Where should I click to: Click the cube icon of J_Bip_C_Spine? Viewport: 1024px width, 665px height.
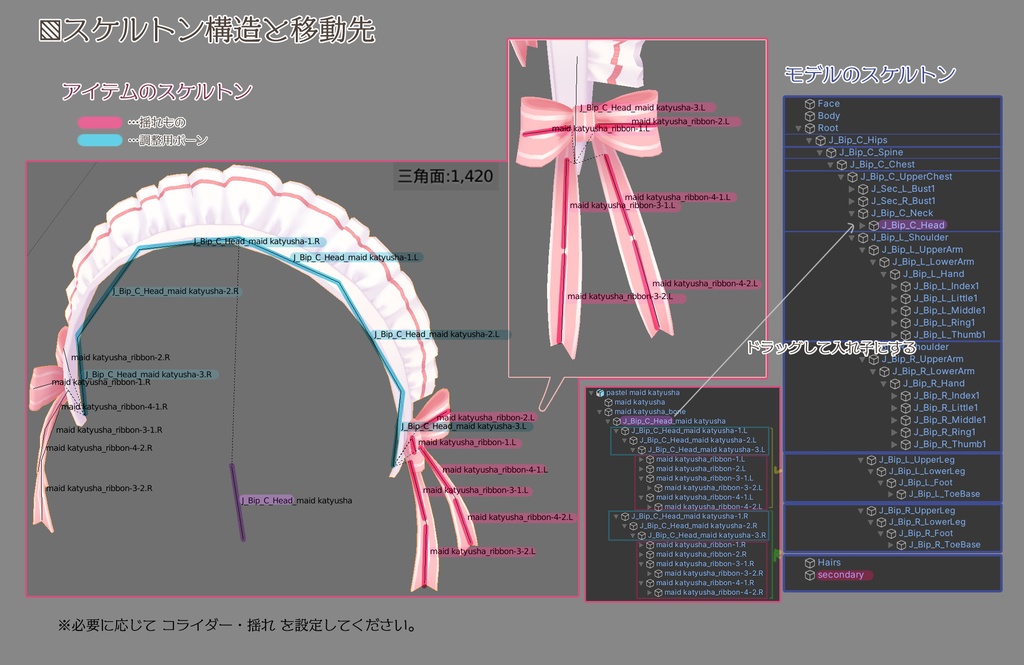[x=831, y=153]
